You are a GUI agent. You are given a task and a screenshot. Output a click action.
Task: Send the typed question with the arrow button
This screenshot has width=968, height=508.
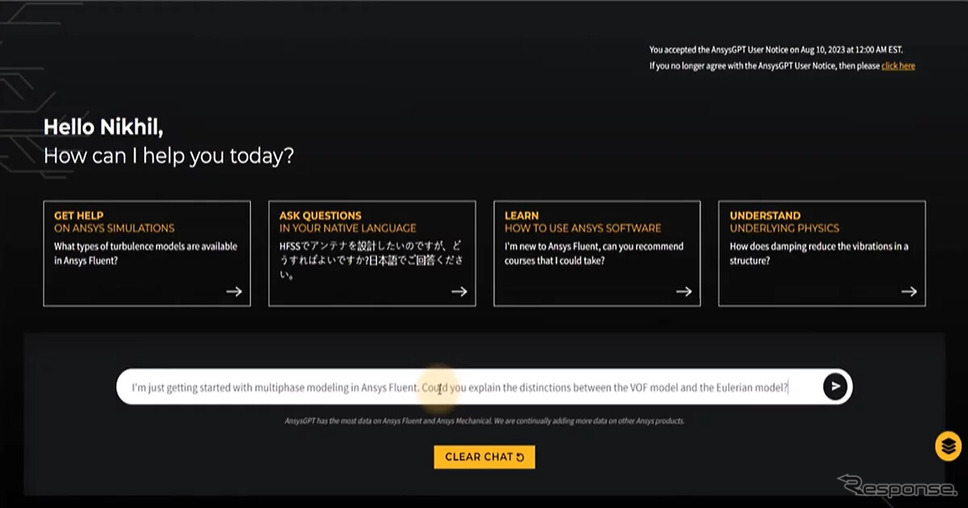[x=835, y=386]
